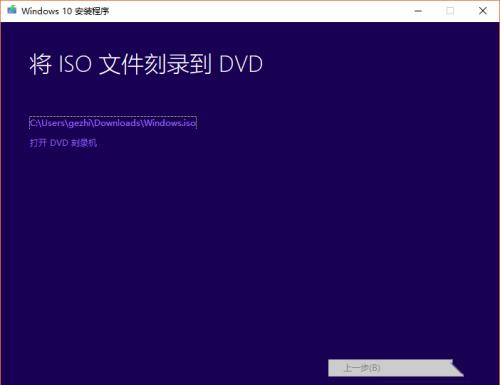Click the Windows 10 安装程序 title text

[x=65, y=11]
